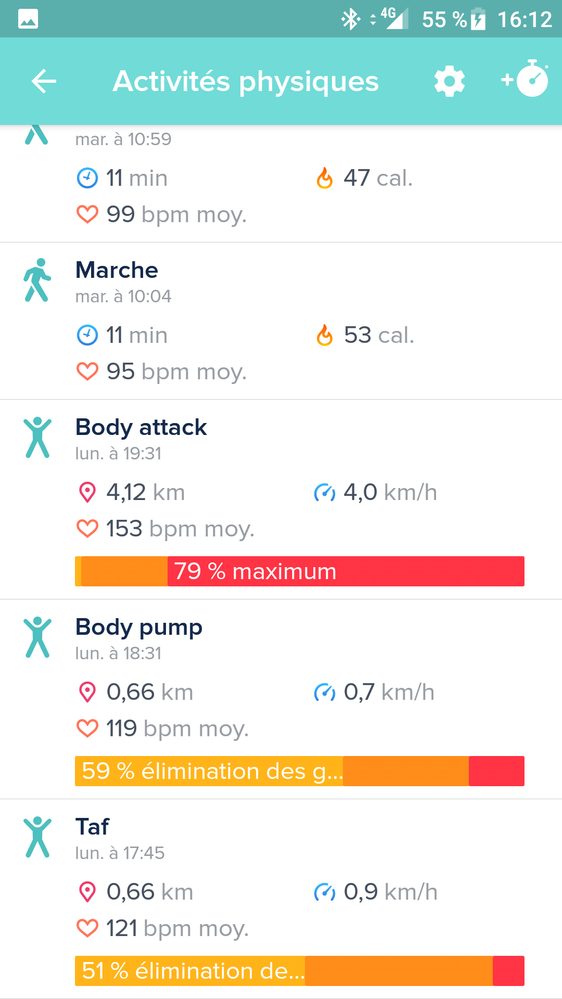Tap the 79 % maximum heart zone bar
This screenshot has width=562, height=999.
click(x=299, y=571)
